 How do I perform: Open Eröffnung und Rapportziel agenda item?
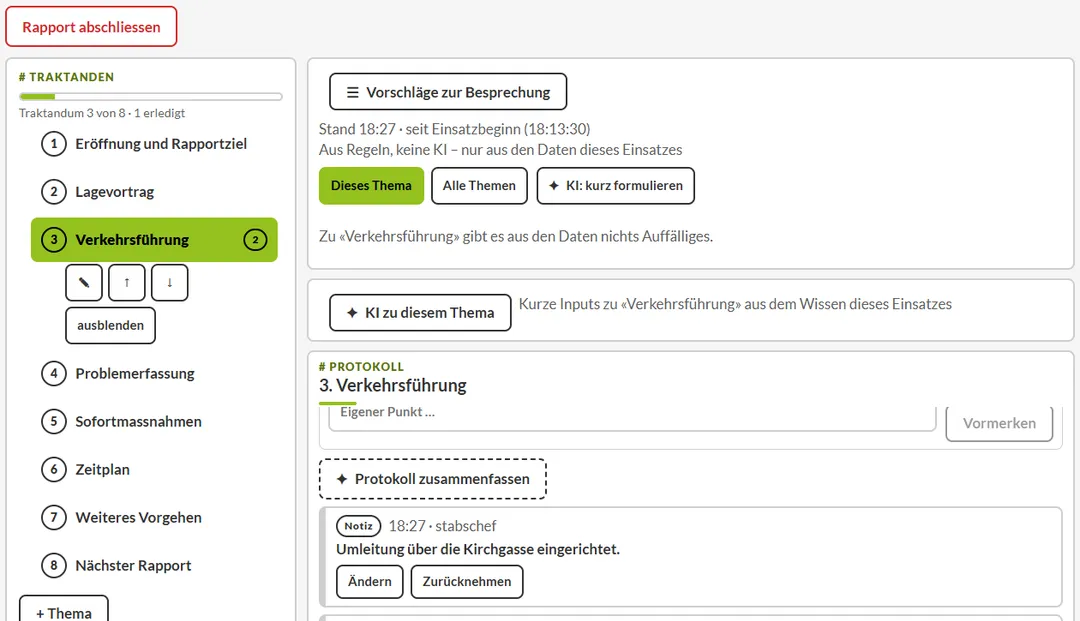tap(154, 144)
